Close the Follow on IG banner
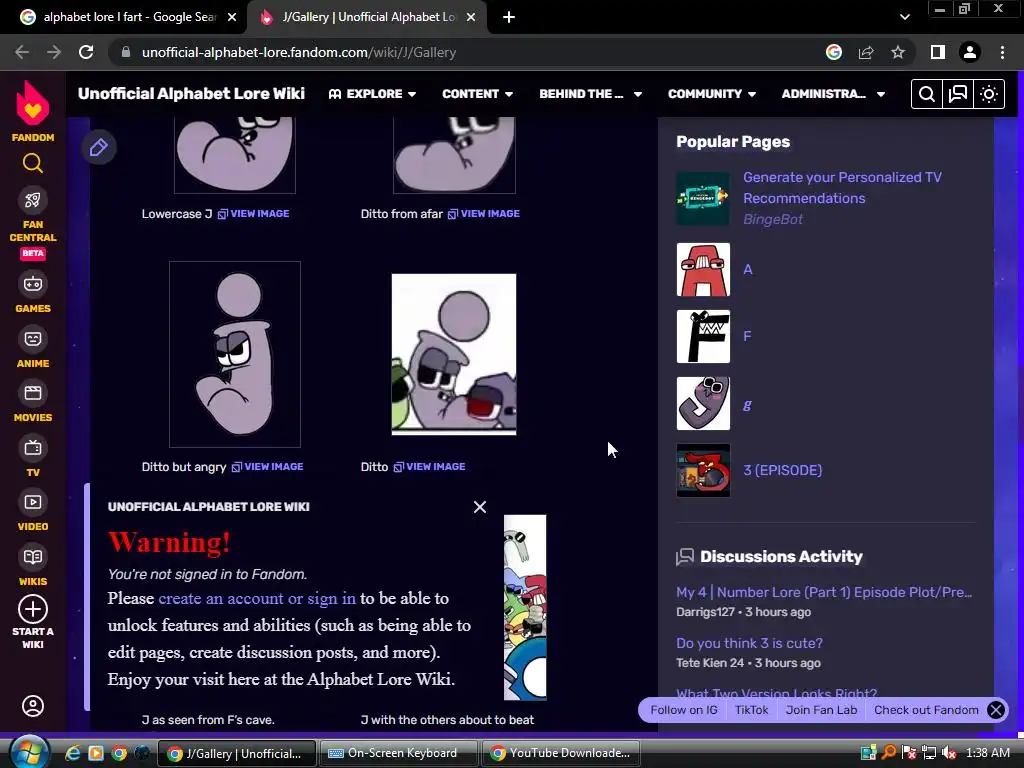1024x768 pixels. pos(996,710)
